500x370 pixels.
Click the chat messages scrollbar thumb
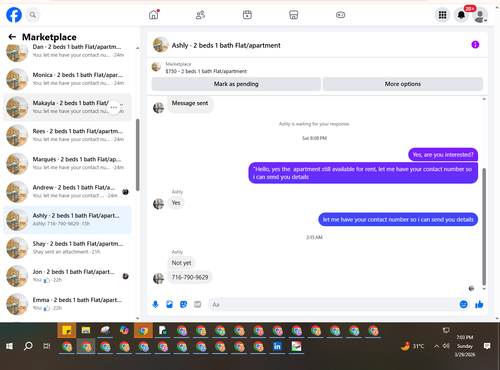click(484, 227)
